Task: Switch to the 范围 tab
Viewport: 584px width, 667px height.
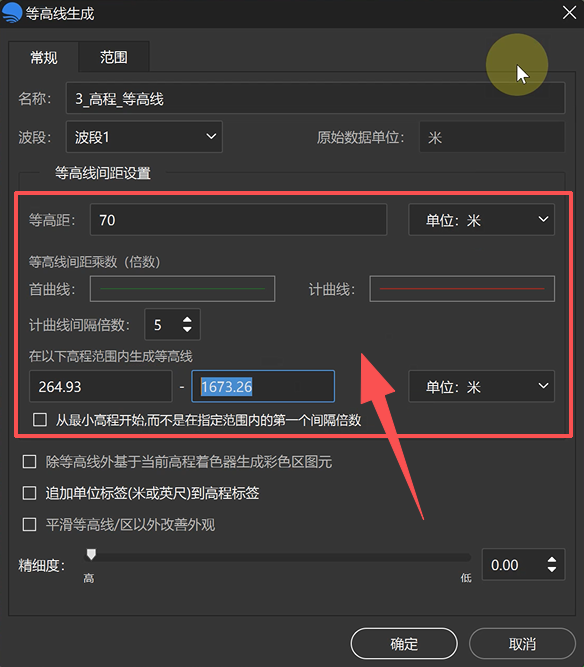Action: coord(114,57)
